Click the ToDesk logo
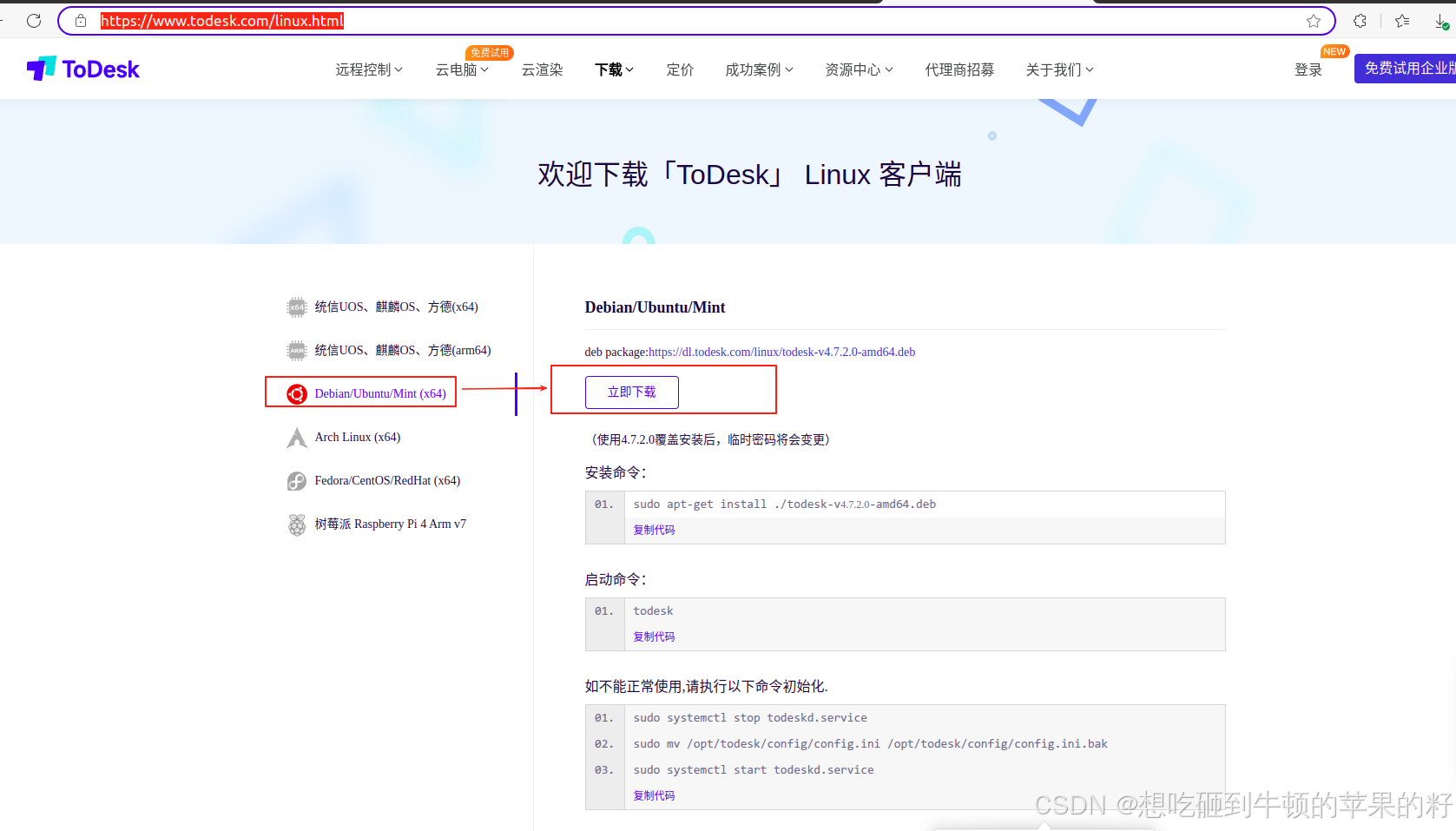This screenshot has width=1456, height=831. (x=83, y=69)
